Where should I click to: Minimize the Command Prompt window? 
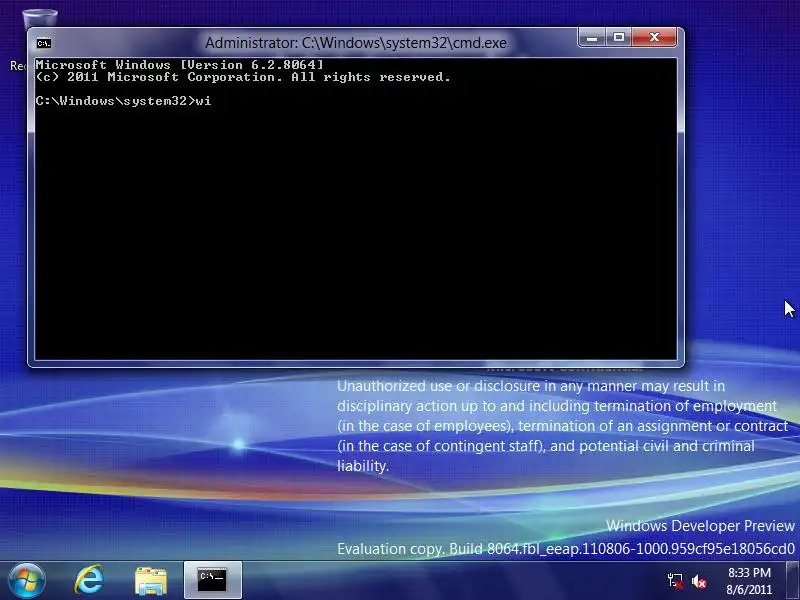[592, 37]
